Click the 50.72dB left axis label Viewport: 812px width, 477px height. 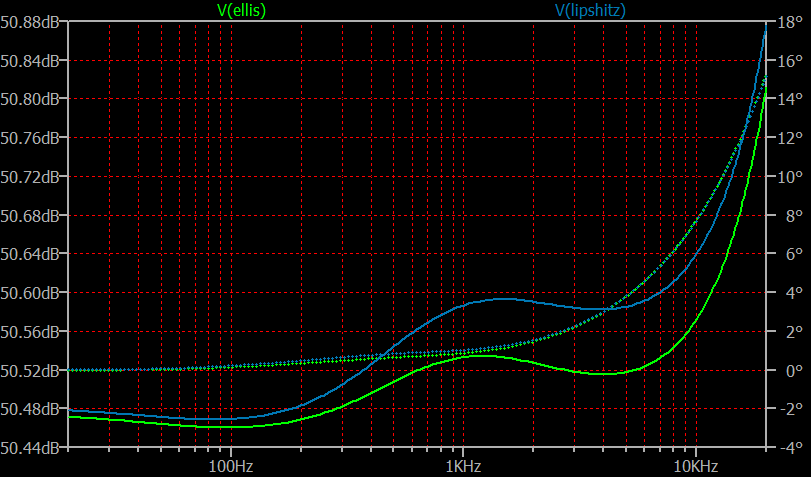[29, 177]
